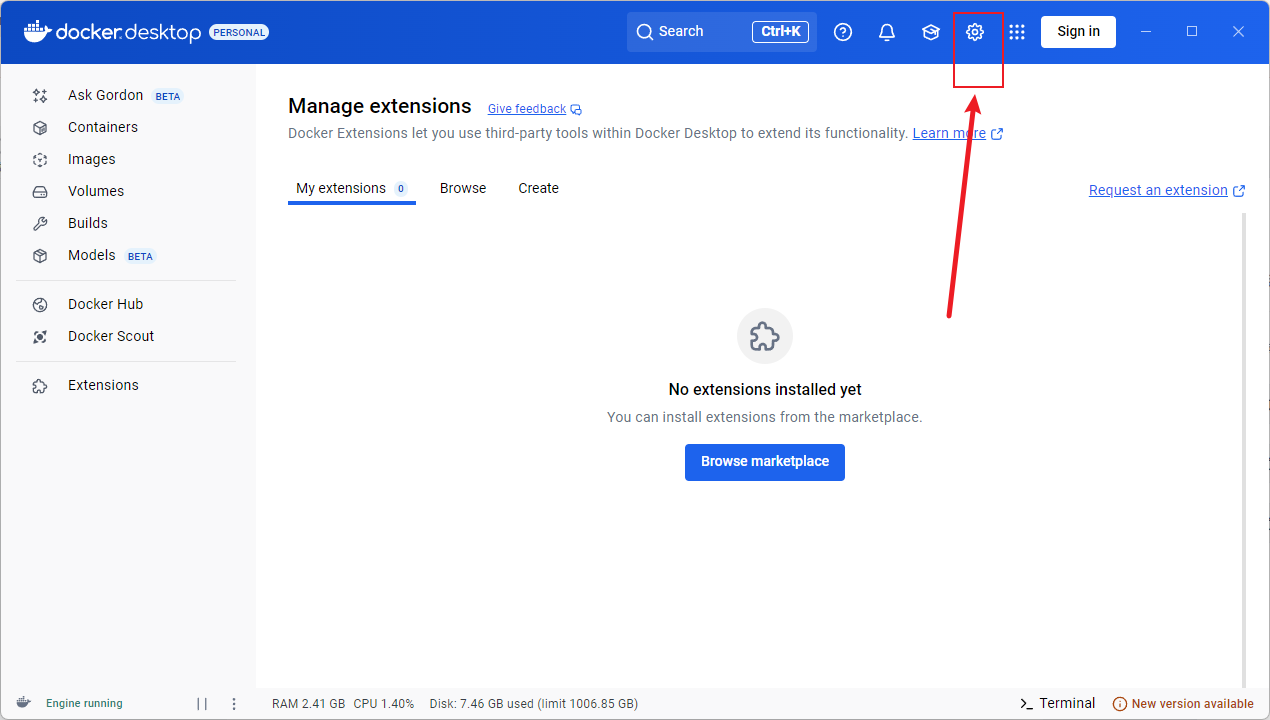Image resolution: width=1270 pixels, height=720 pixels.
Task: Switch to the My extensions tab
Action: click(x=352, y=189)
